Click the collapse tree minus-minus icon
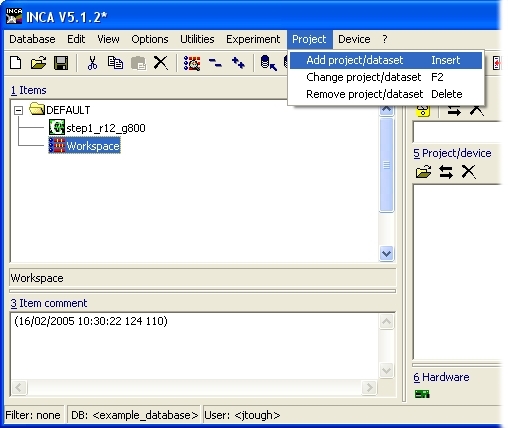This screenshot has width=508, height=428. [x=215, y=63]
